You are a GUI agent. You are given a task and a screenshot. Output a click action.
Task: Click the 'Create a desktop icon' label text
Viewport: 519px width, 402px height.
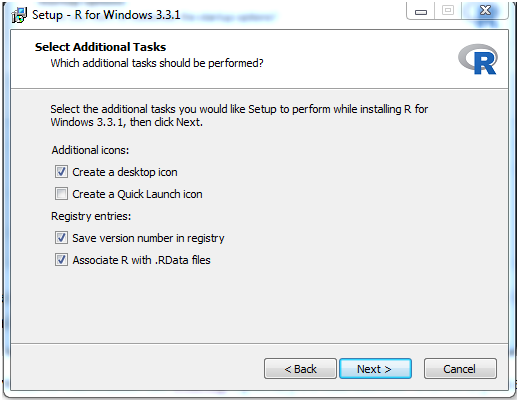tap(125, 172)
